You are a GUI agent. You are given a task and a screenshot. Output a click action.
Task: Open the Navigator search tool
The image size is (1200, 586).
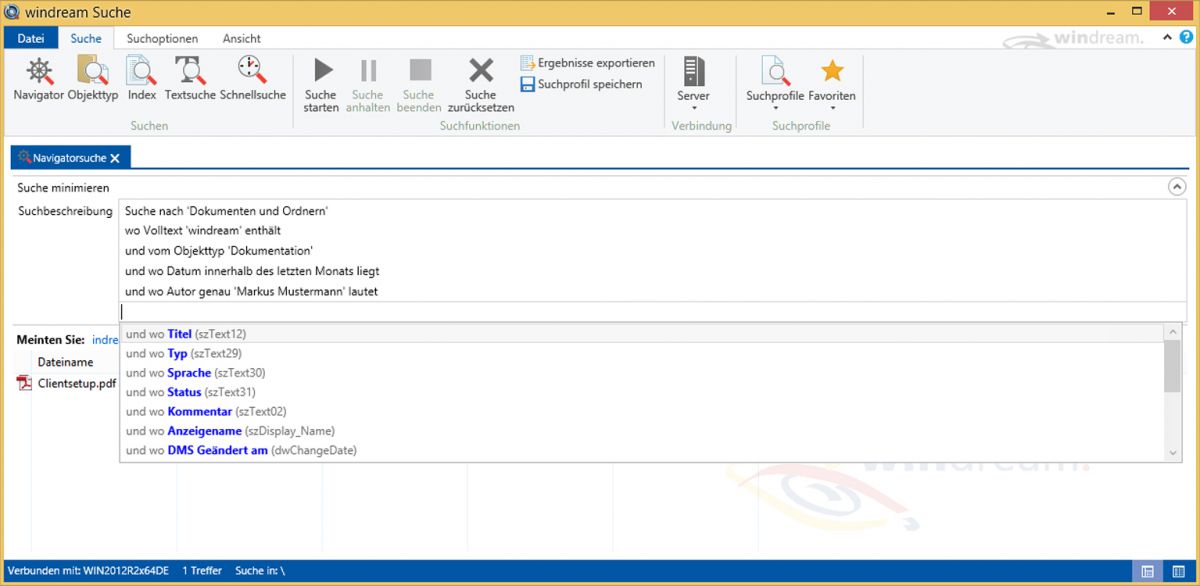[x=38, y=79]
